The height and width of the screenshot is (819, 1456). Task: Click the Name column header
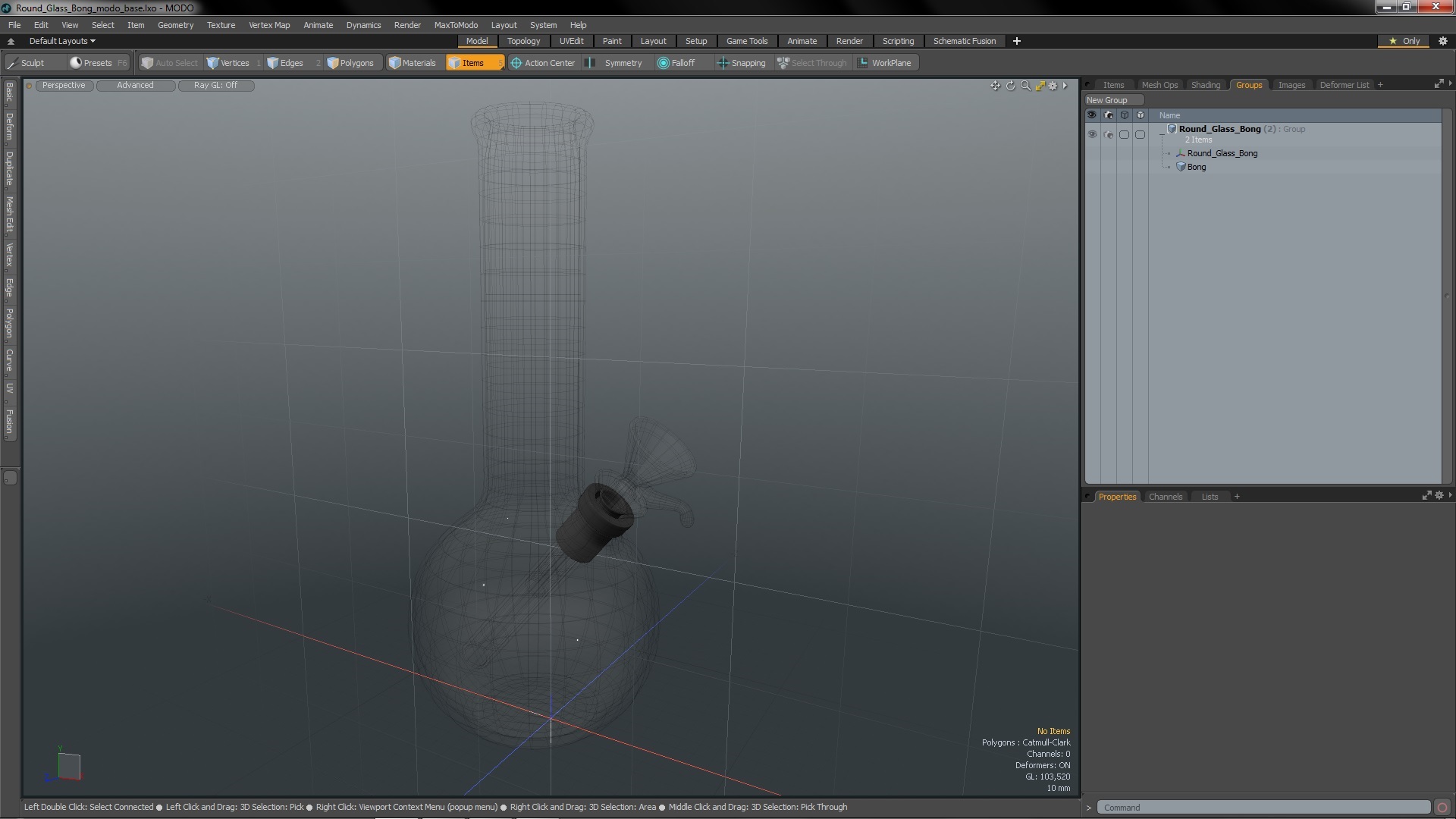point(1169,115)
